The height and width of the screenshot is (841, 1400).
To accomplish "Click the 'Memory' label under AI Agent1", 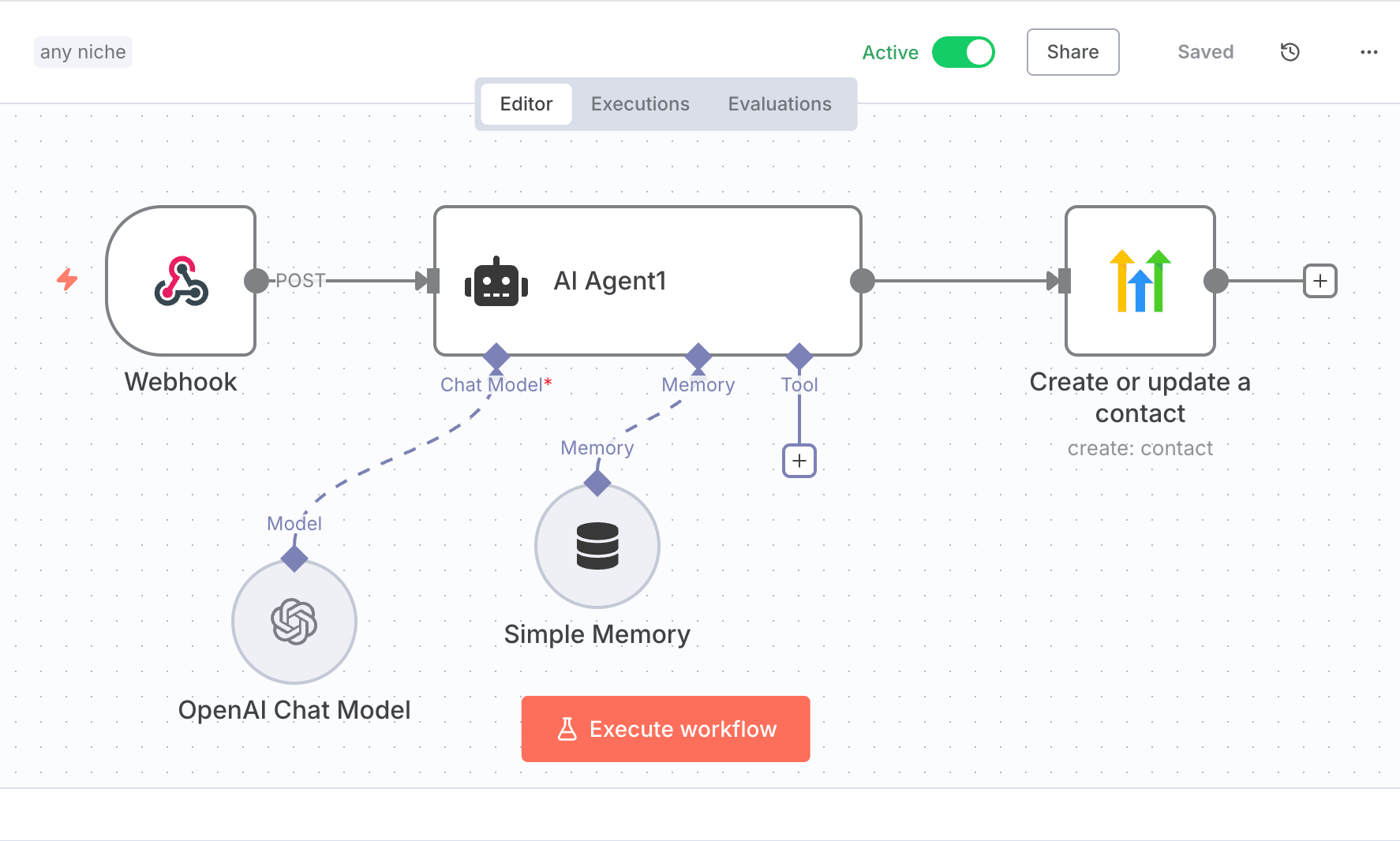I will click(x=698, y=385).
